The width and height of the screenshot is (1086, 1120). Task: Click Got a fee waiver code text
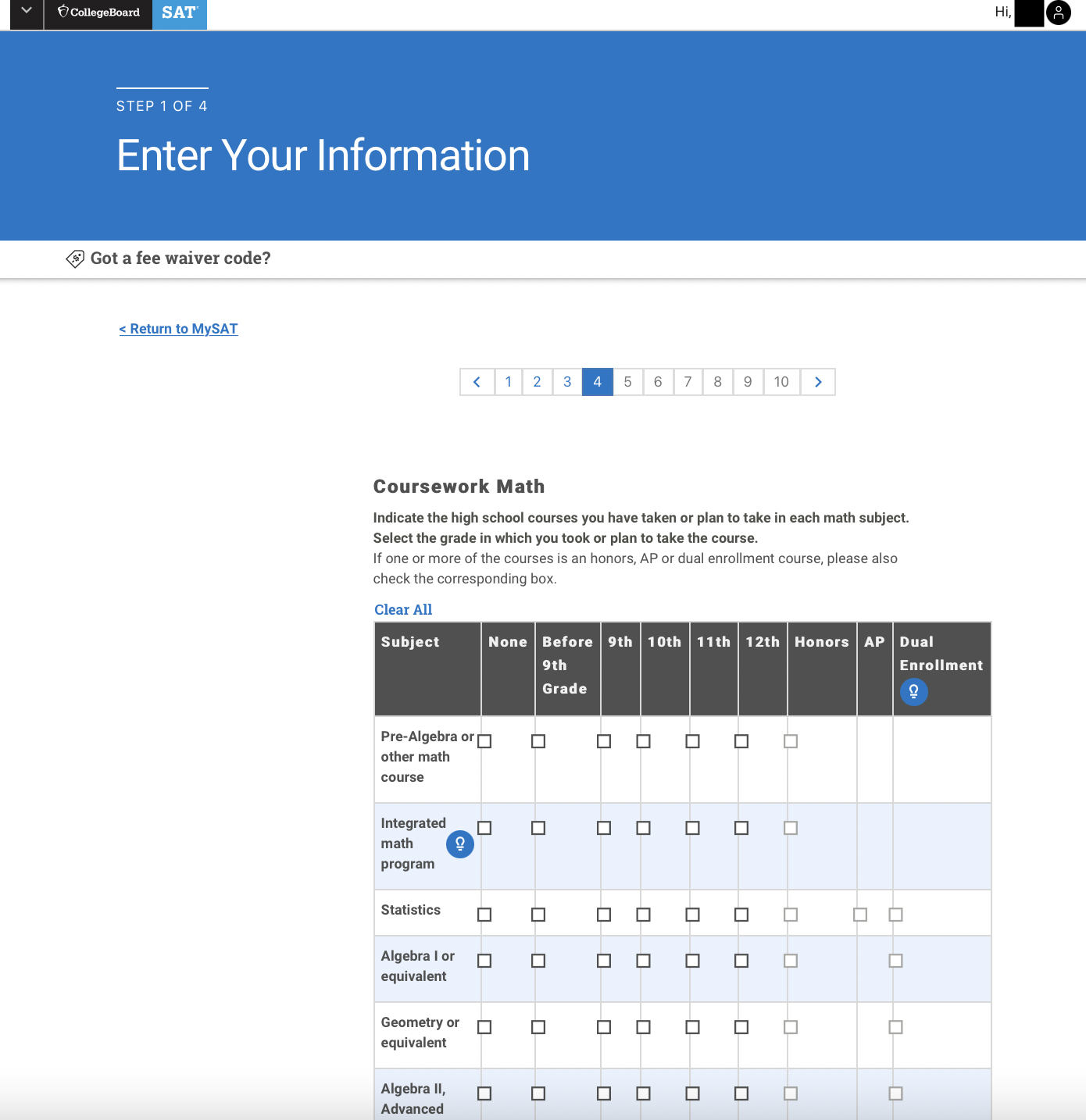[180, 258]
